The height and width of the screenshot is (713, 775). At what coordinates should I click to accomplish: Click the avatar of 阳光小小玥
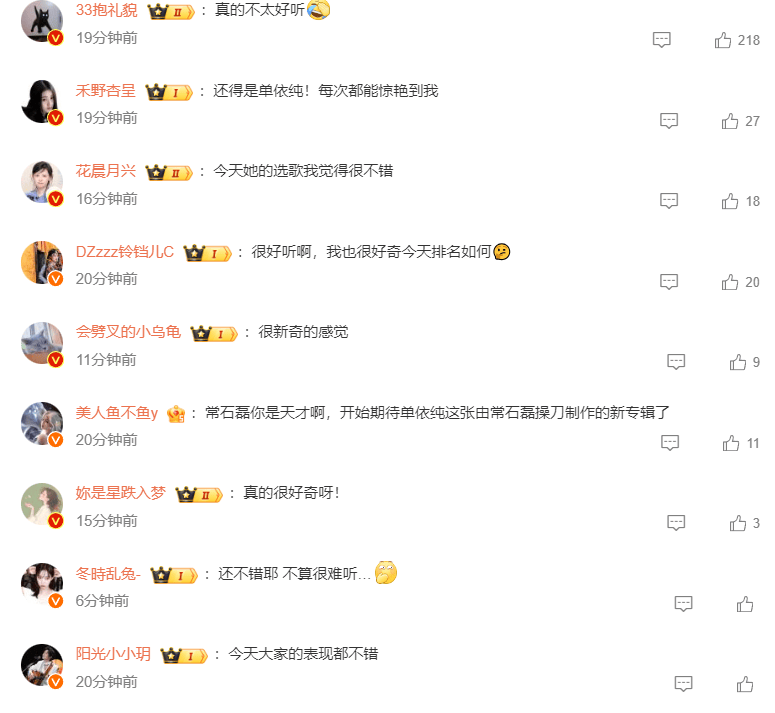tap(42, 665)
